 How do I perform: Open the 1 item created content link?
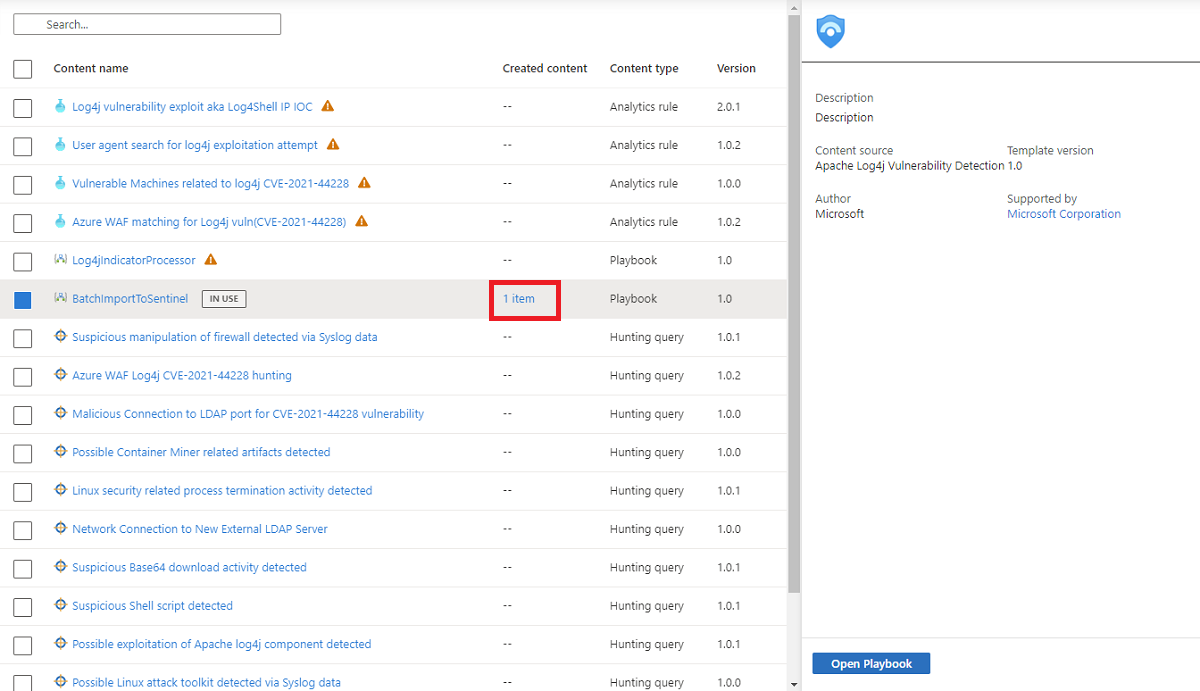coord(519,299)
